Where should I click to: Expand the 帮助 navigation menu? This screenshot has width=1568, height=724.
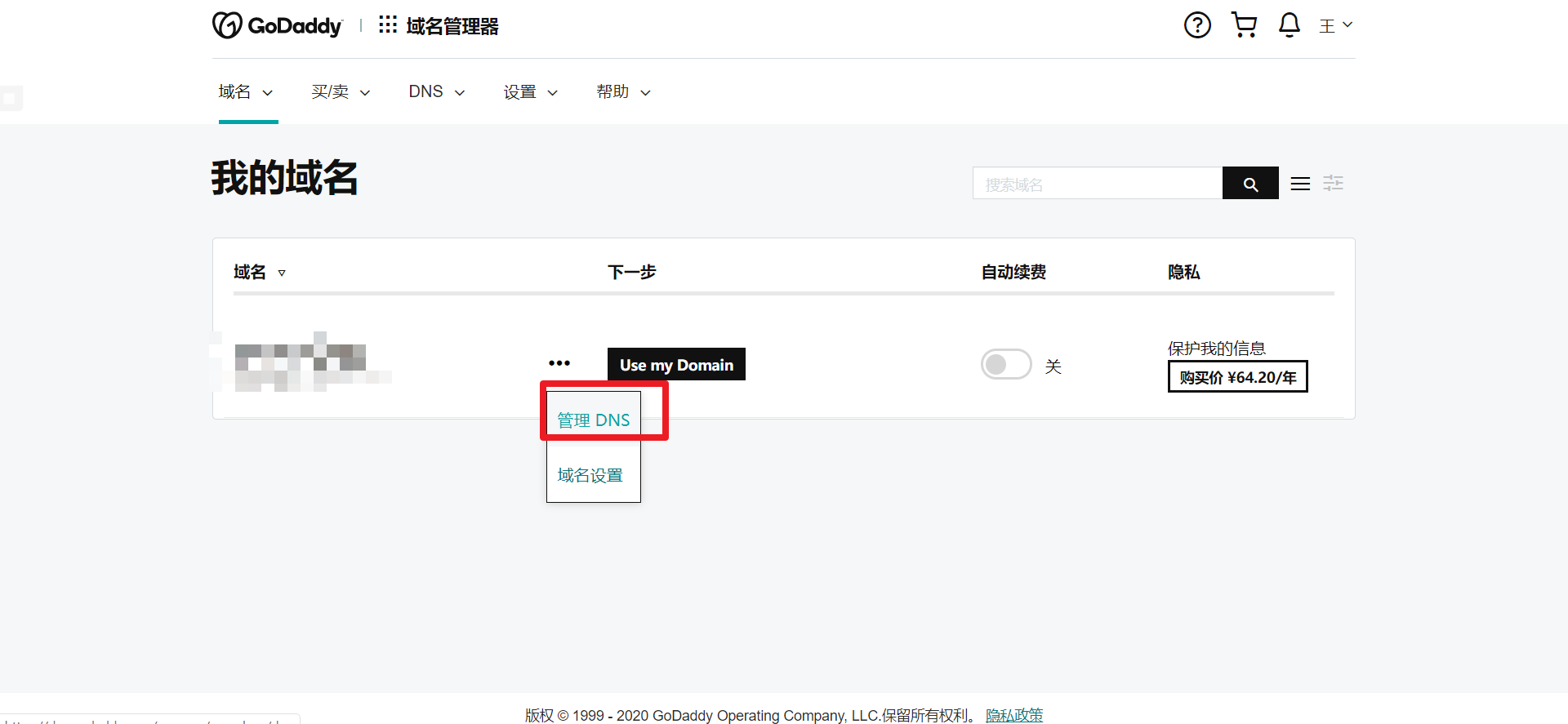click(624, 91)
